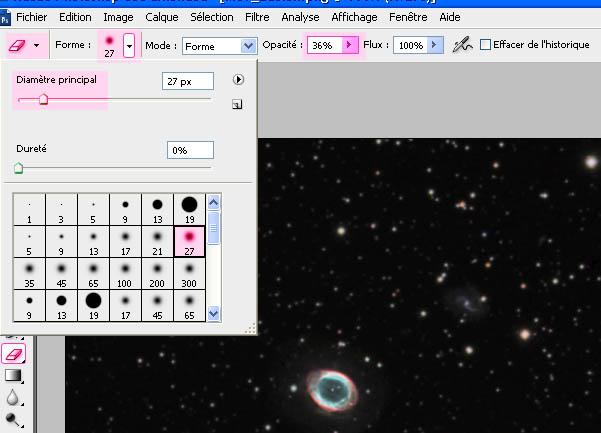Open the Sélection menu
The height and width of the screenshot is (433, 601).
click(x=212, y=17)
